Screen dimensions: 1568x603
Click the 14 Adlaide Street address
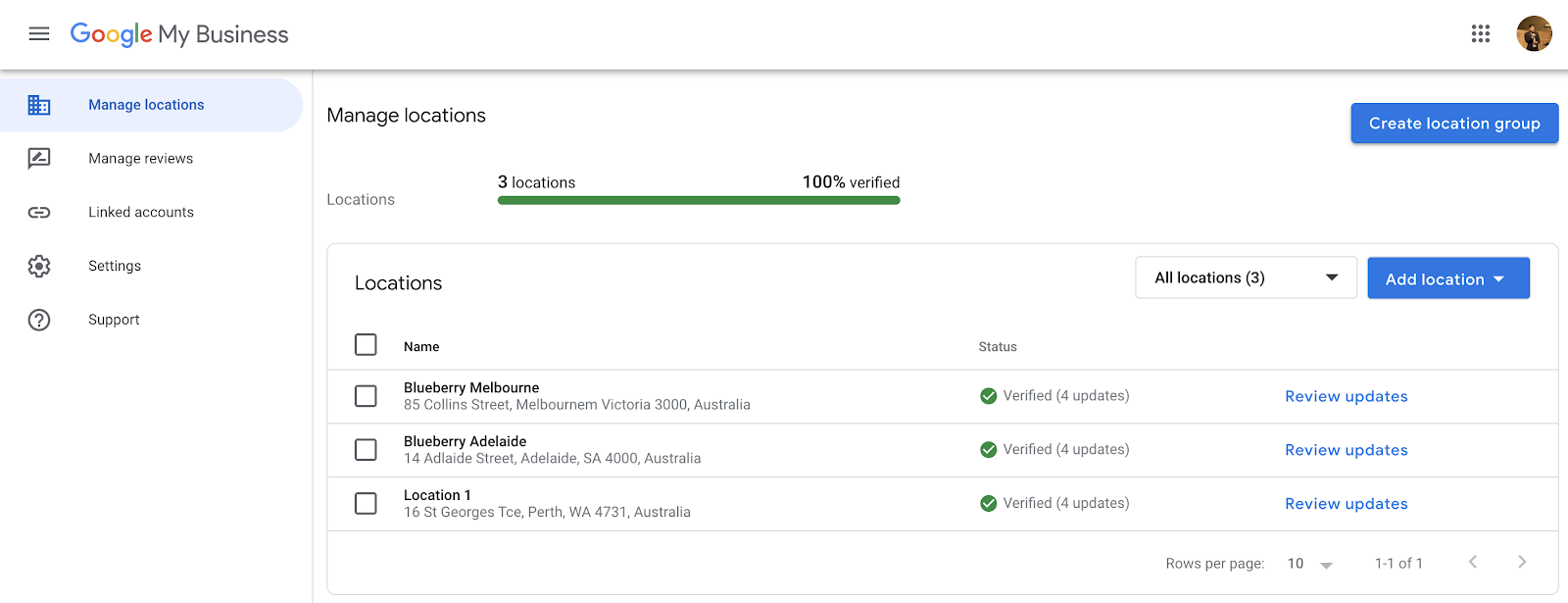click(553, 459)
